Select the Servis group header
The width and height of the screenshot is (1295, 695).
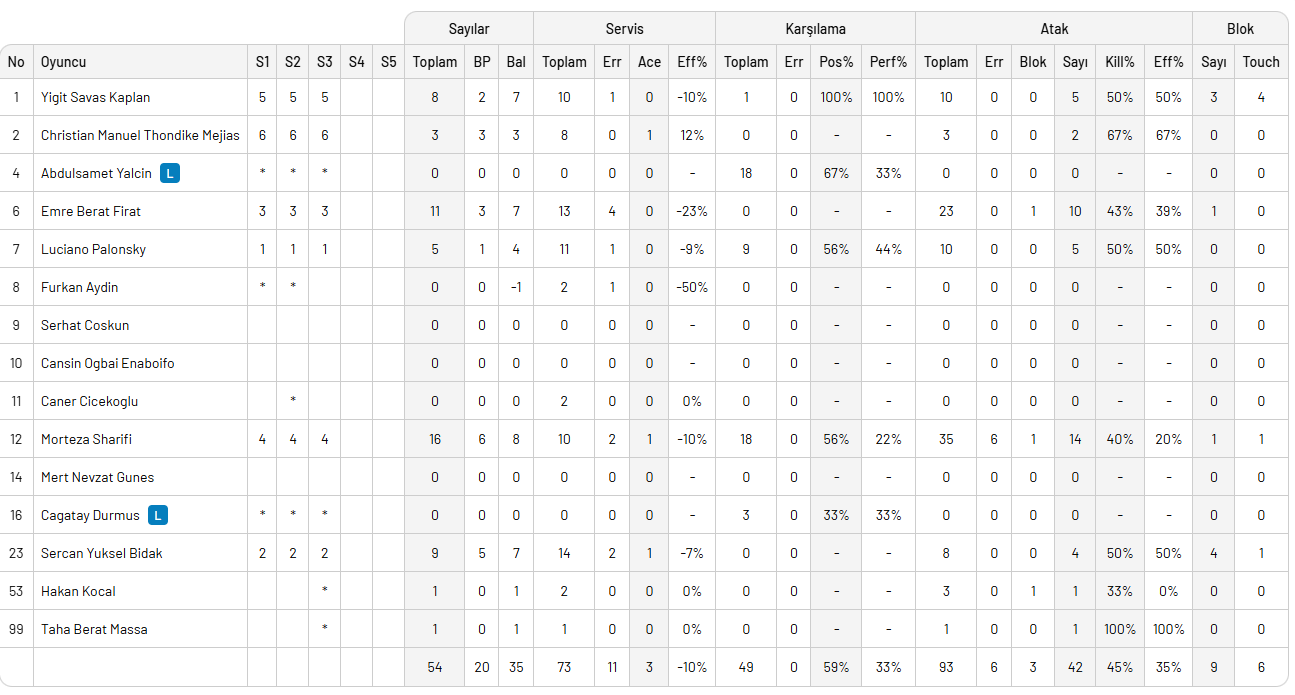click(x=624, y=29)
